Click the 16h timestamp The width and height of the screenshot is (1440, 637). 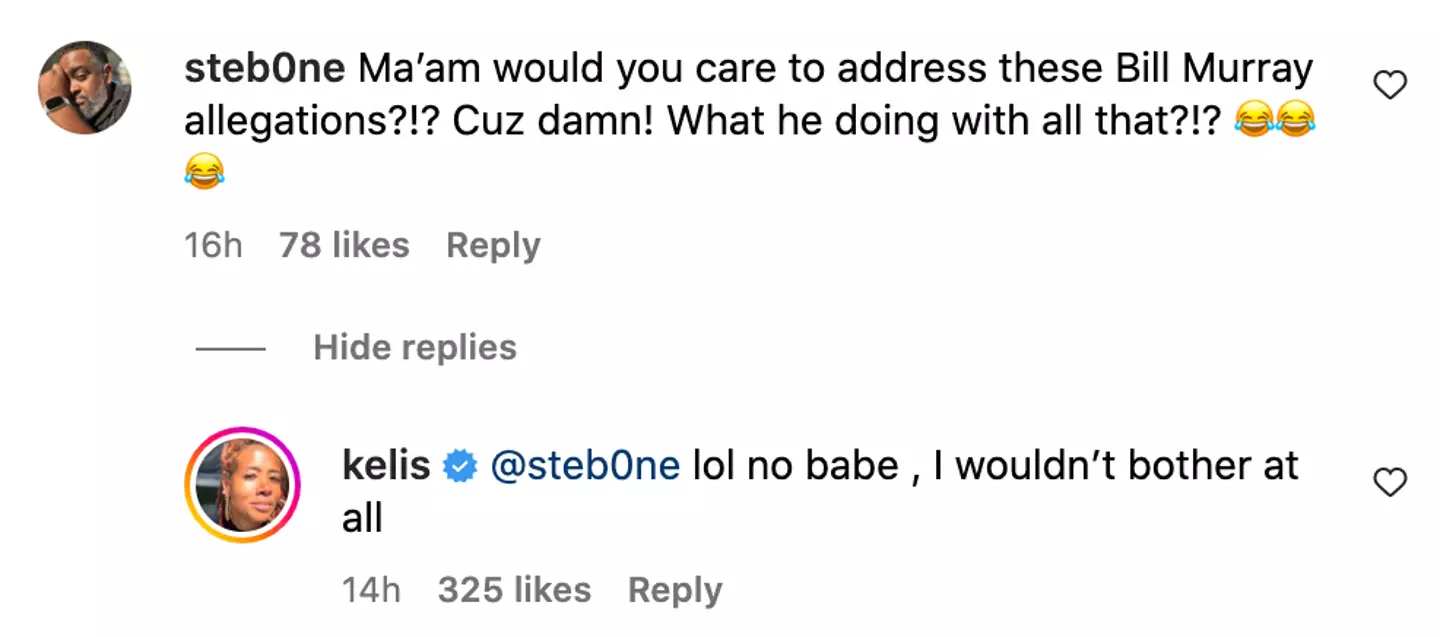tap(213, 246)
